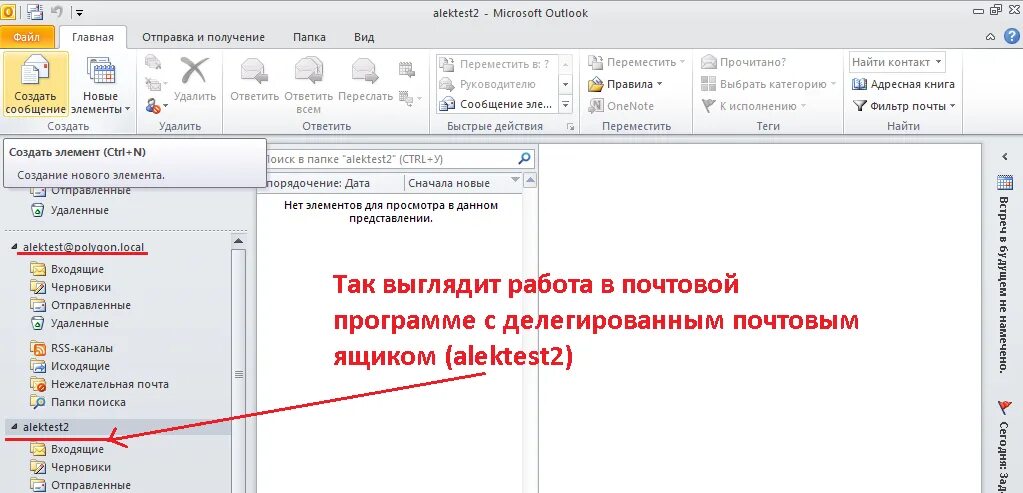The height and width of the screenshot is (493, 1023).
Task: Open the К исполнению flag dropdown
Action: (x=754, y=106)
